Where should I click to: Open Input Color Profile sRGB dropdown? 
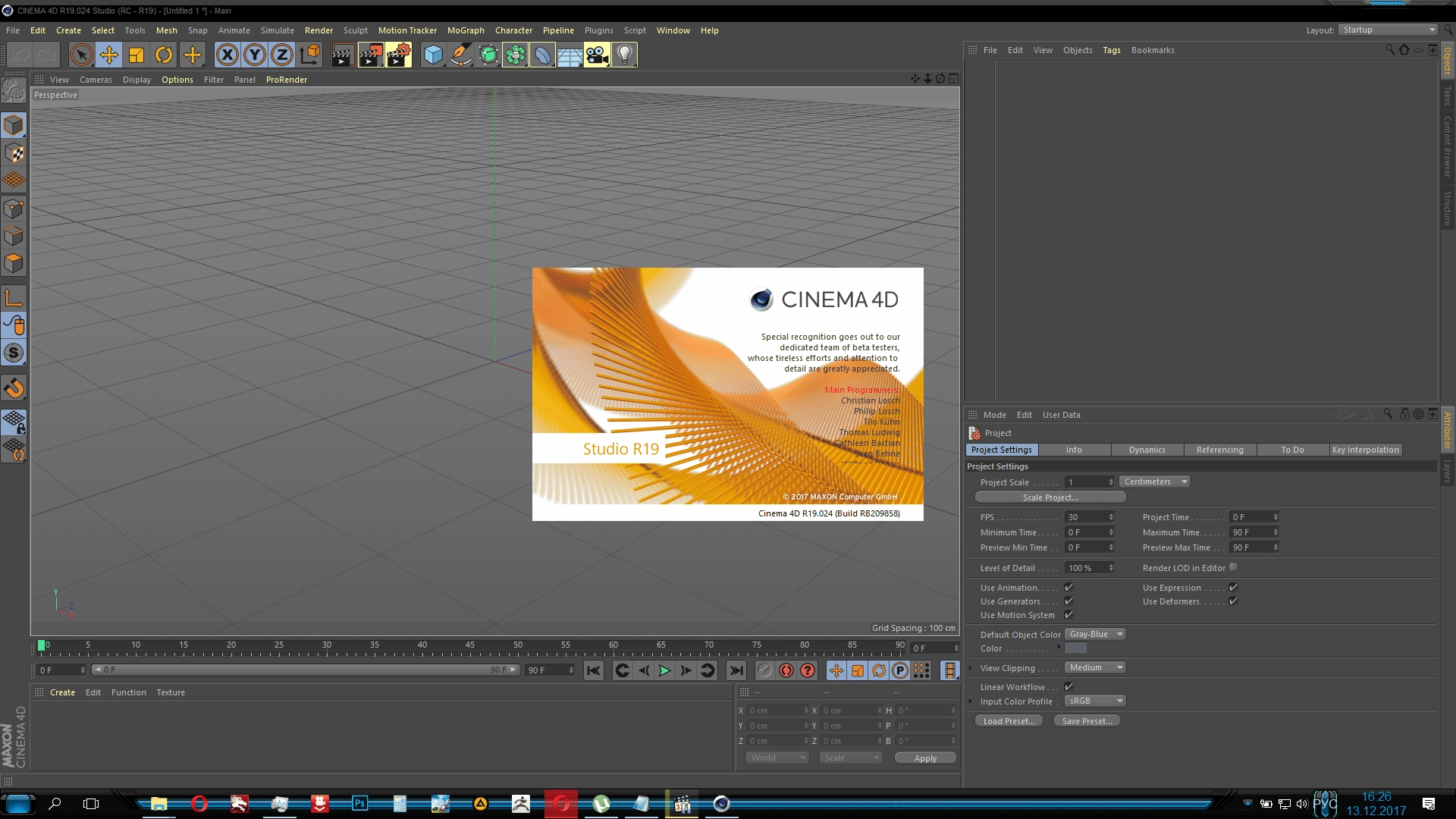click(x=1095, y=701)
